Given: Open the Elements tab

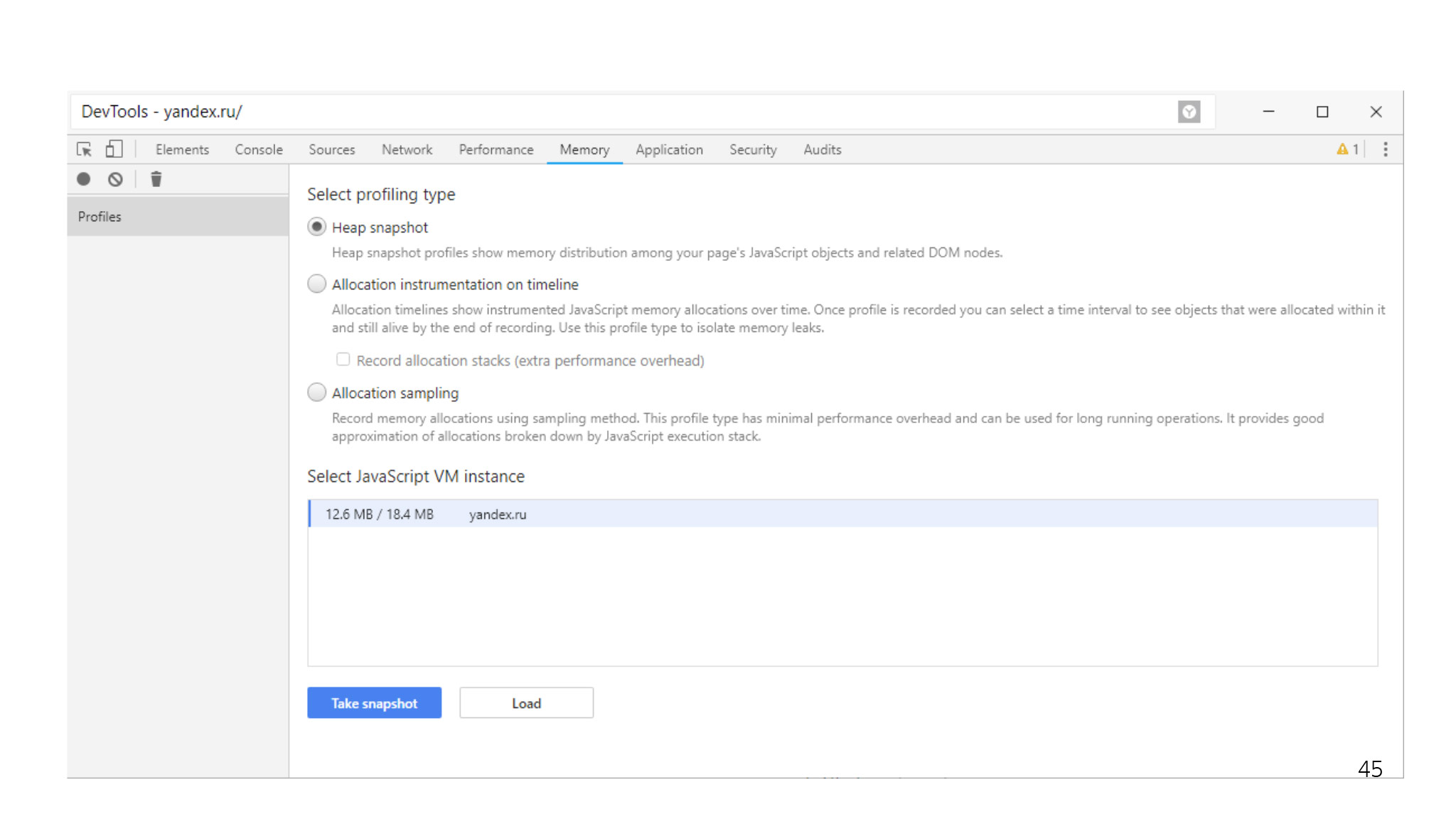Looking at the screenshot, I should (x=182, y=150).
